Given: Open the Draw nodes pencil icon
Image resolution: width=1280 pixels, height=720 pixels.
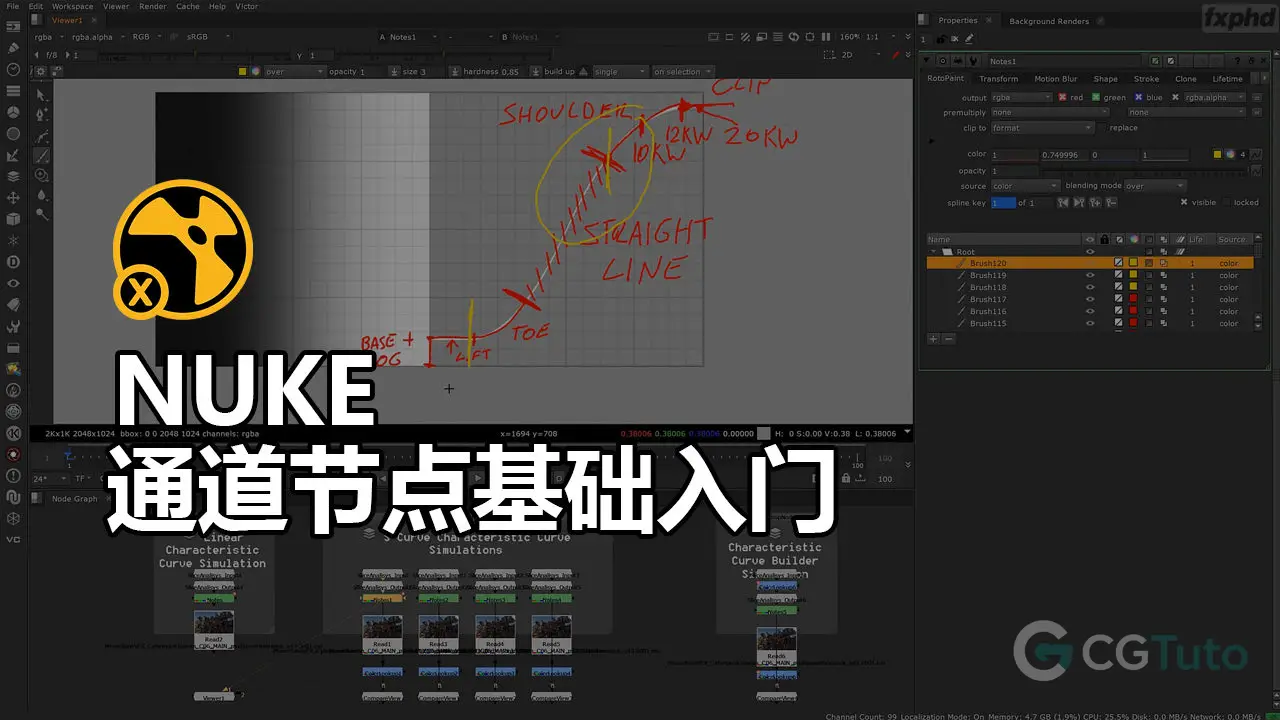Looking at the screenshot, I should tap(13, 47).
